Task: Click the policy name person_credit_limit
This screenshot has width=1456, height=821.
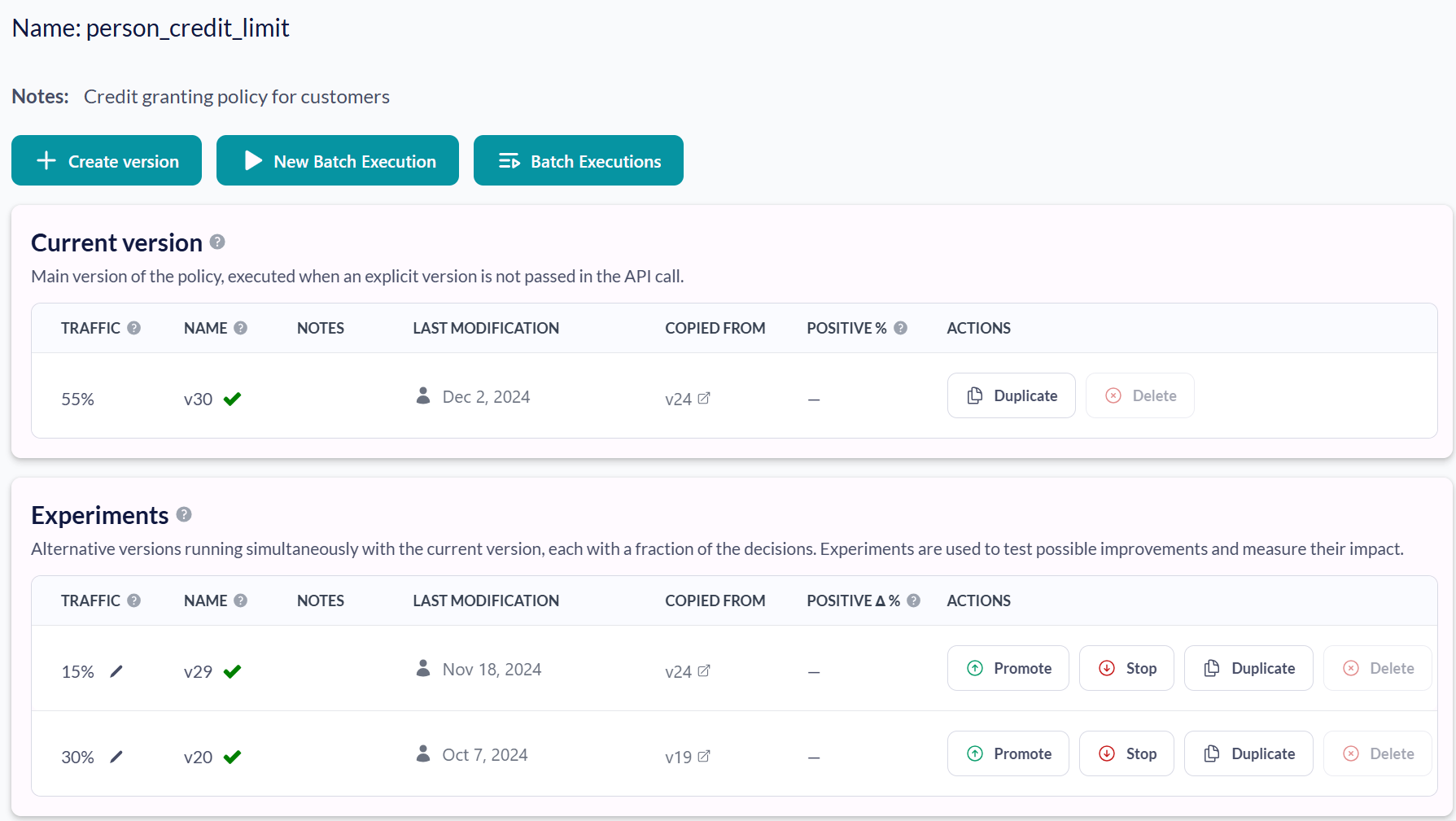Action: click(188, 28)
